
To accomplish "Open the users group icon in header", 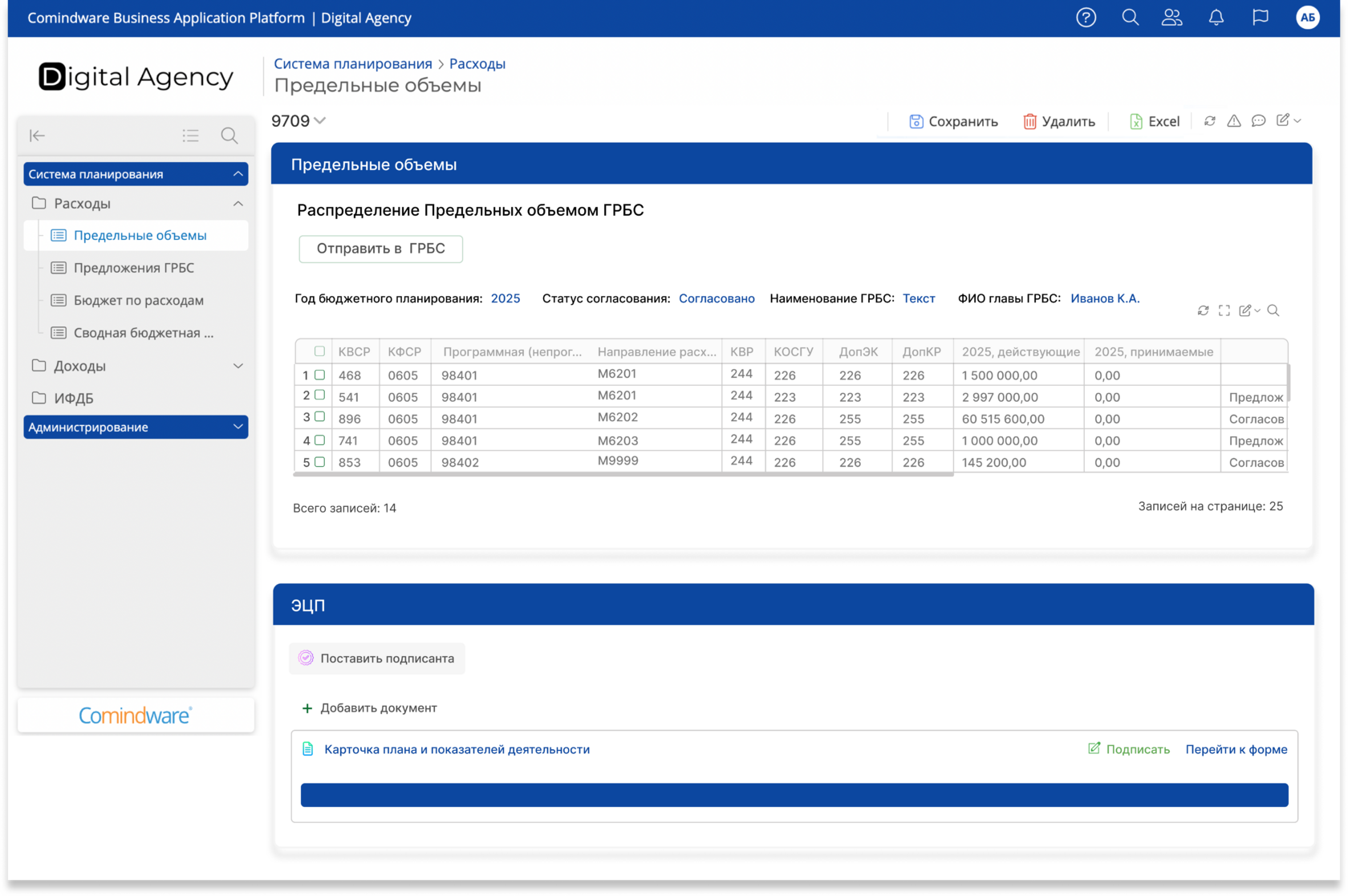I will coord(1172,18).
